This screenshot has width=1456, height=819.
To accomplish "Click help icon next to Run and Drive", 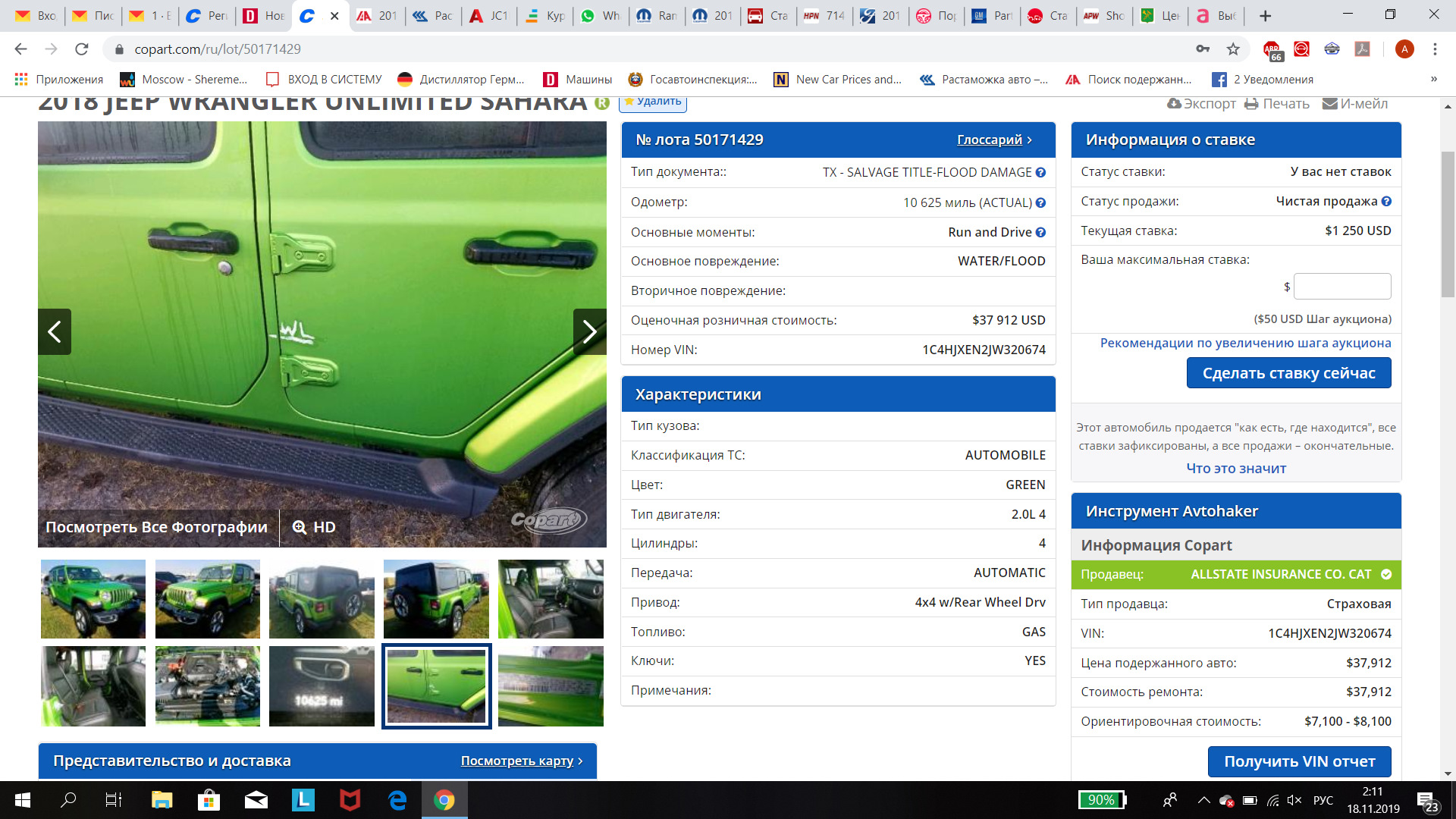I will point(1040,232).
